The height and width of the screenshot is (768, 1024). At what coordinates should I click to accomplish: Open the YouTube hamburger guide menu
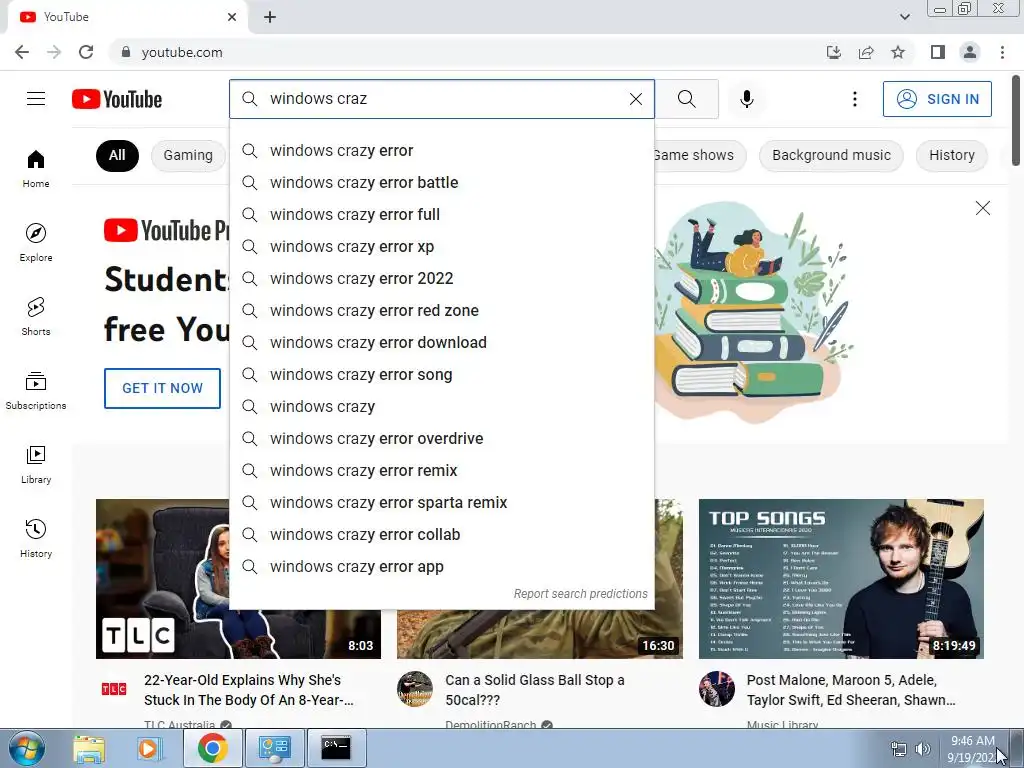[x=36, y=99]
